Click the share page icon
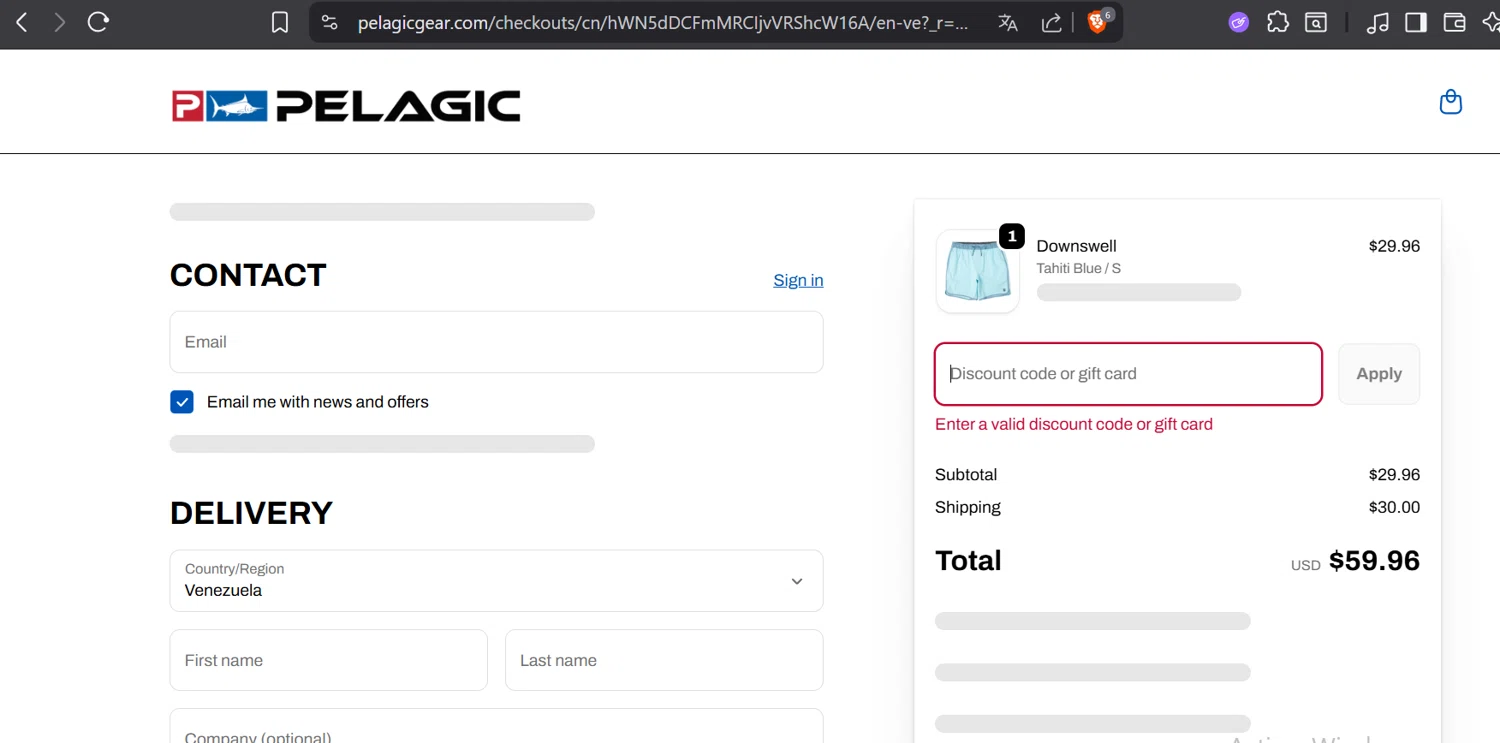This screenshot has width=1500, height=743. [1052, 23]
